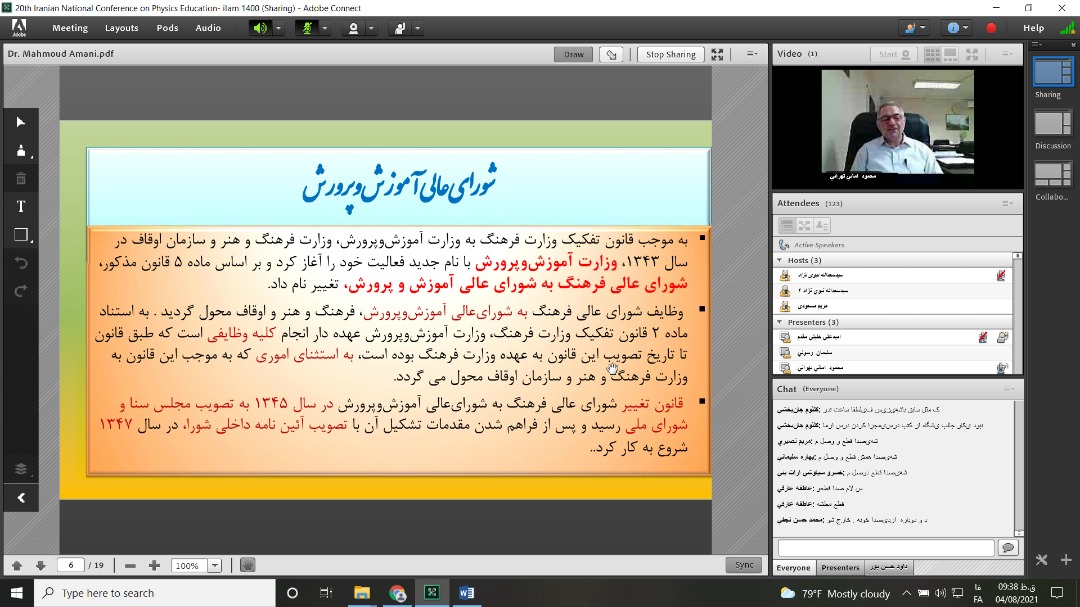Toggle the speaker audio on/off
The height and width of the screenshot is (607, 1080).
(x=260, y=28)
